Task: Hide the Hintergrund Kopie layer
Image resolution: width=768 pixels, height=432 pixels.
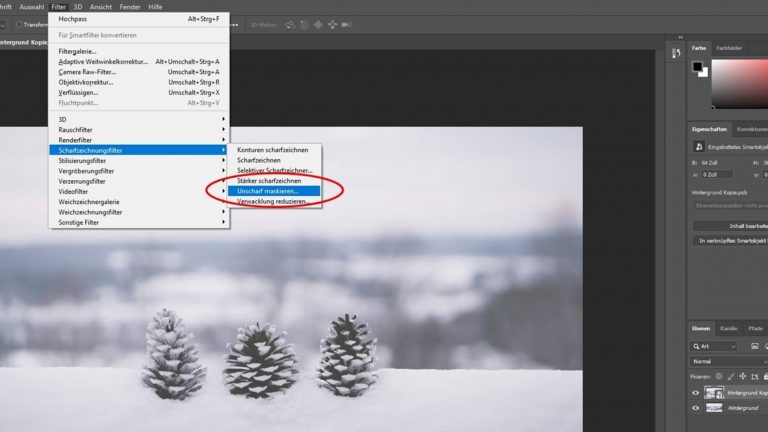Action: pyautogui.click(x=697, y=393)
